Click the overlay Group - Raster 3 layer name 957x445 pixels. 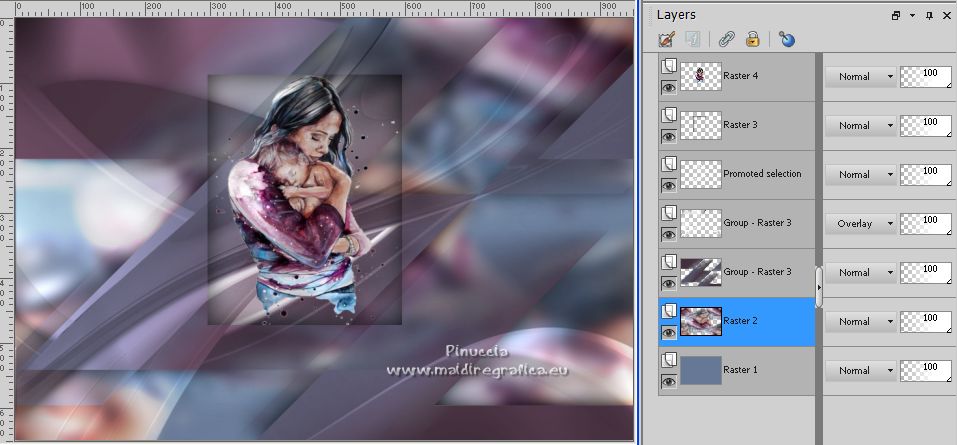(757, 223)
